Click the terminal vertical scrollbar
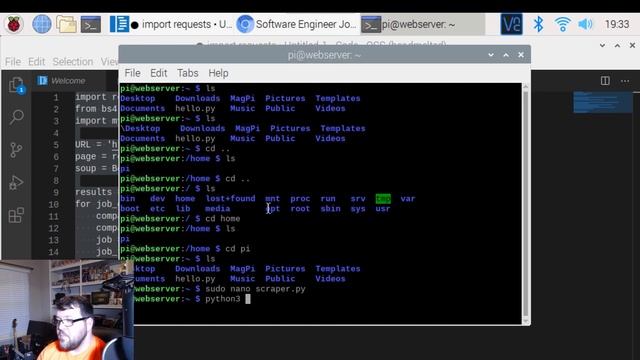 pos(526,204)
